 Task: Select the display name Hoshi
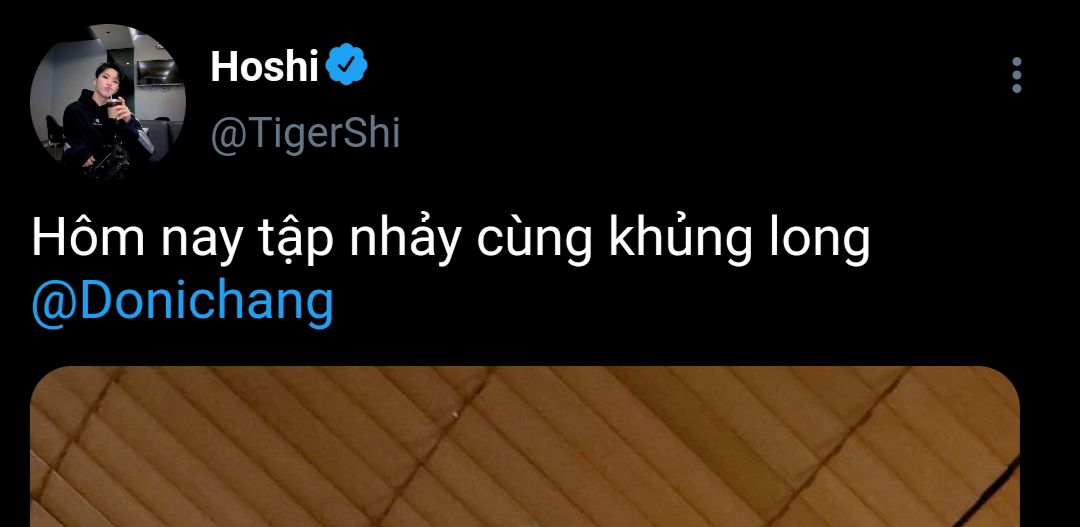pos(264,67)
